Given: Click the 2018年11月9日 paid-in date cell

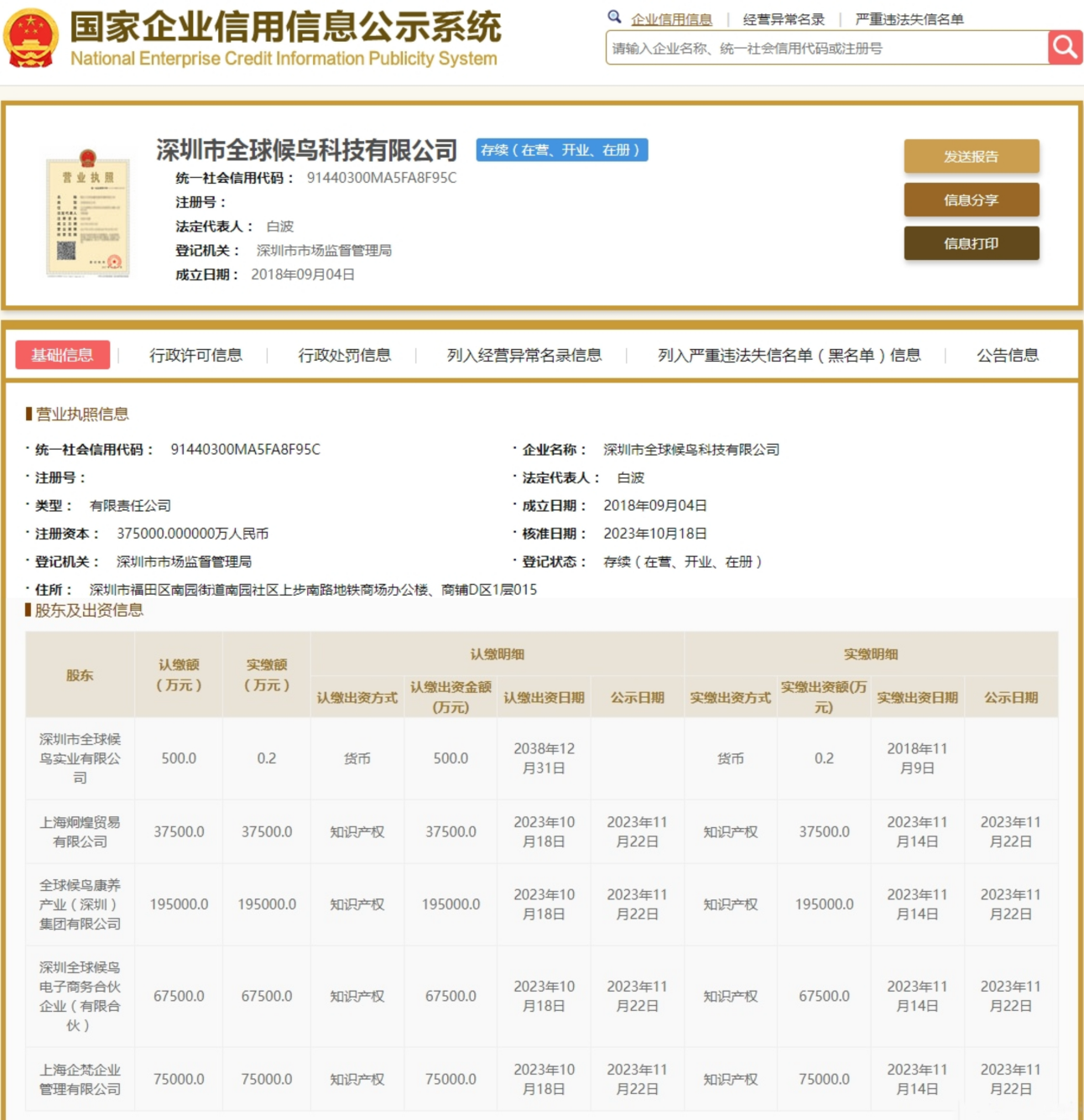Looking at the screenshot, I should point(917,758).
